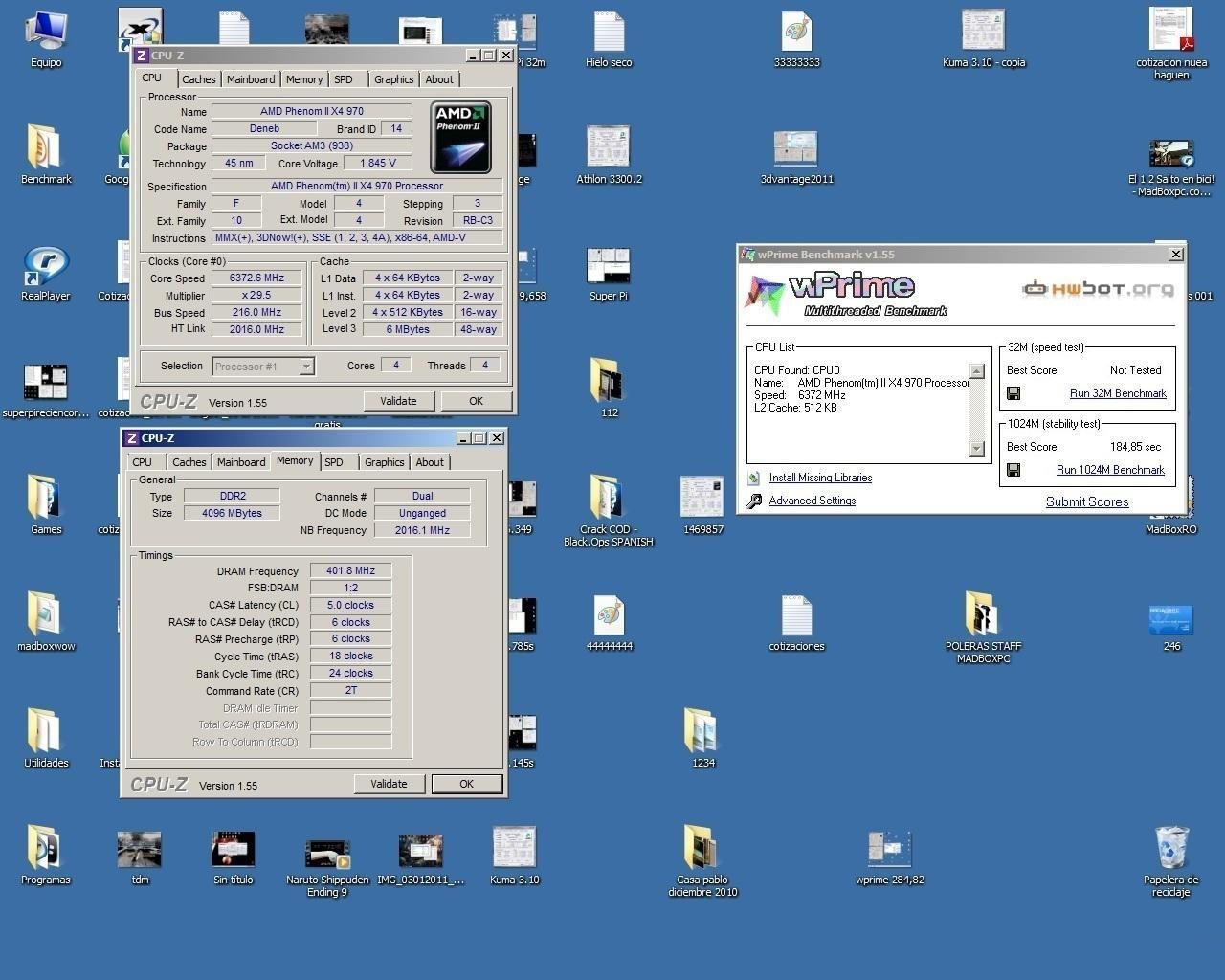Click the hwbot.org logo in wPrime
Viewport: 1225px width, 980px height.
(x=1098, y=288)
